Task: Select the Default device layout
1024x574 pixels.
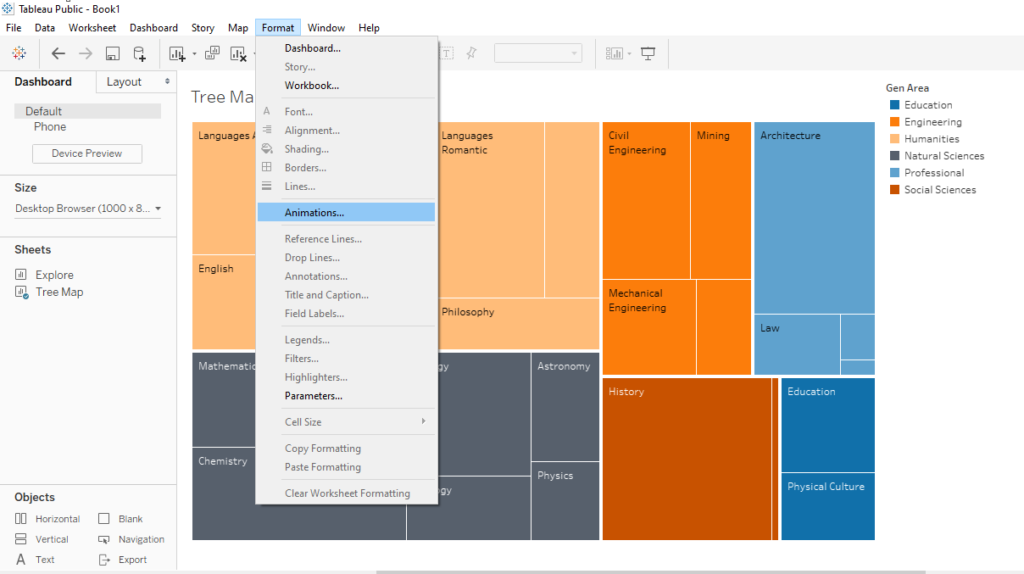Action: 88,111
